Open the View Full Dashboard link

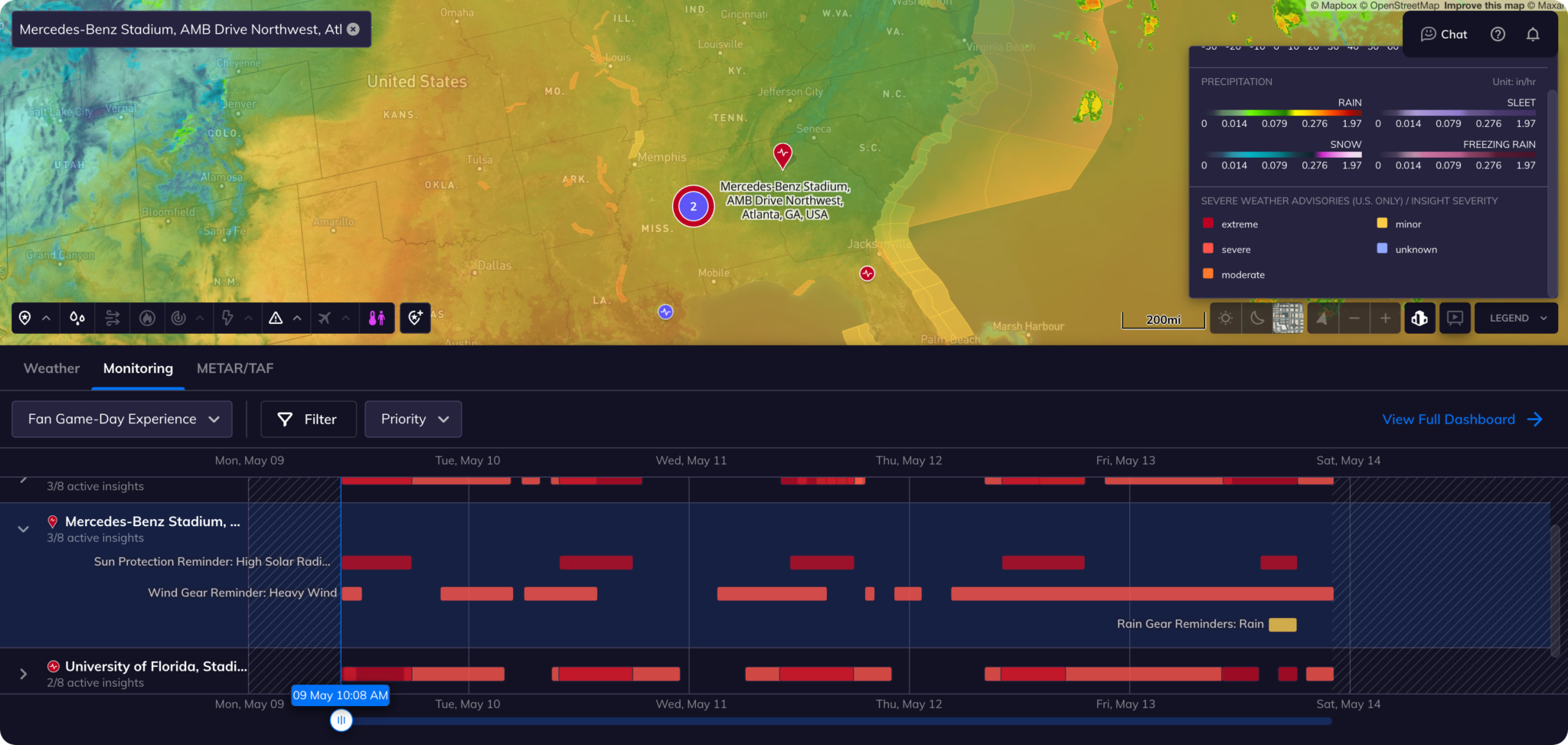coord(1461,419)
